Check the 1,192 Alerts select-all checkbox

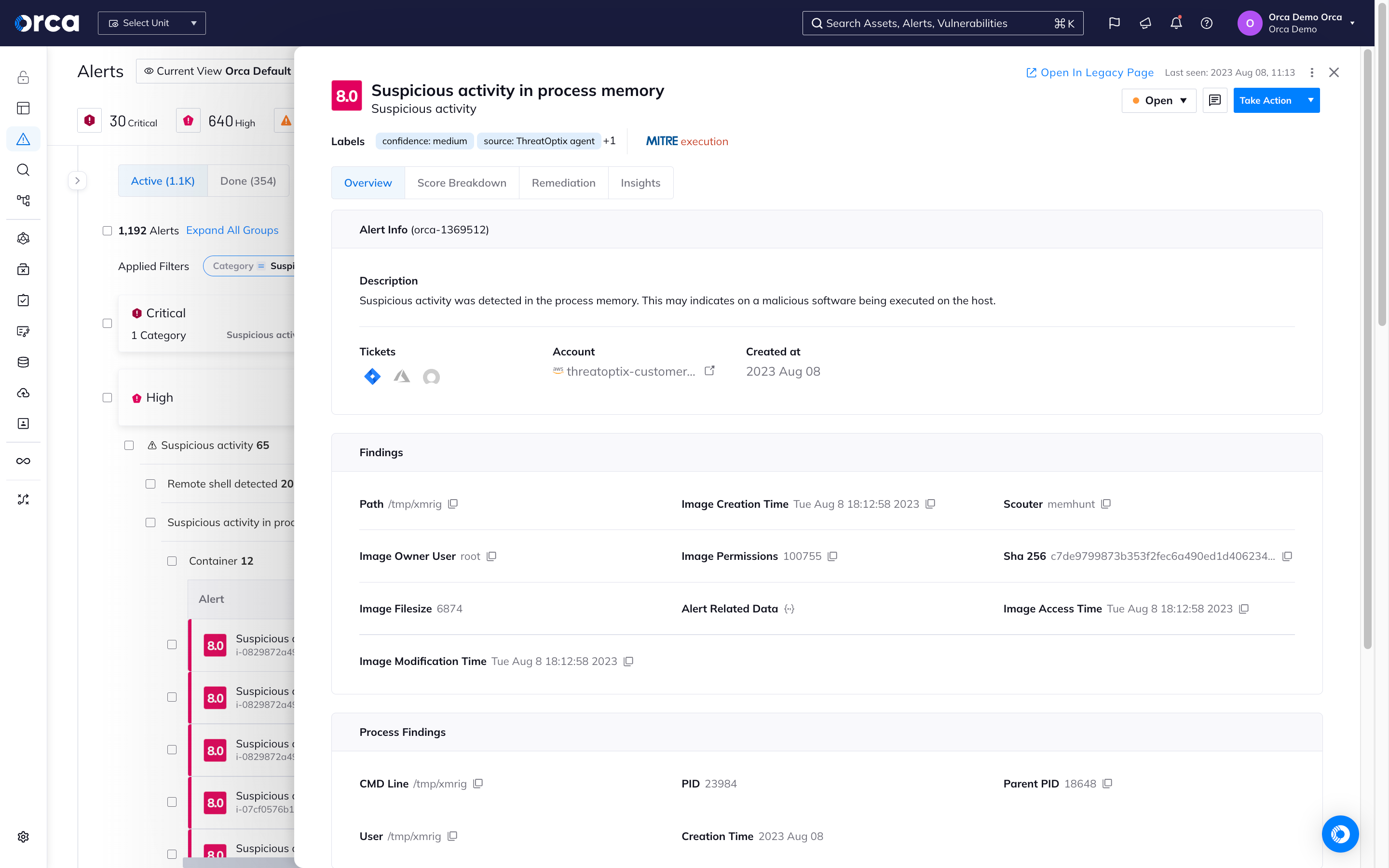(x=108, y=231)
